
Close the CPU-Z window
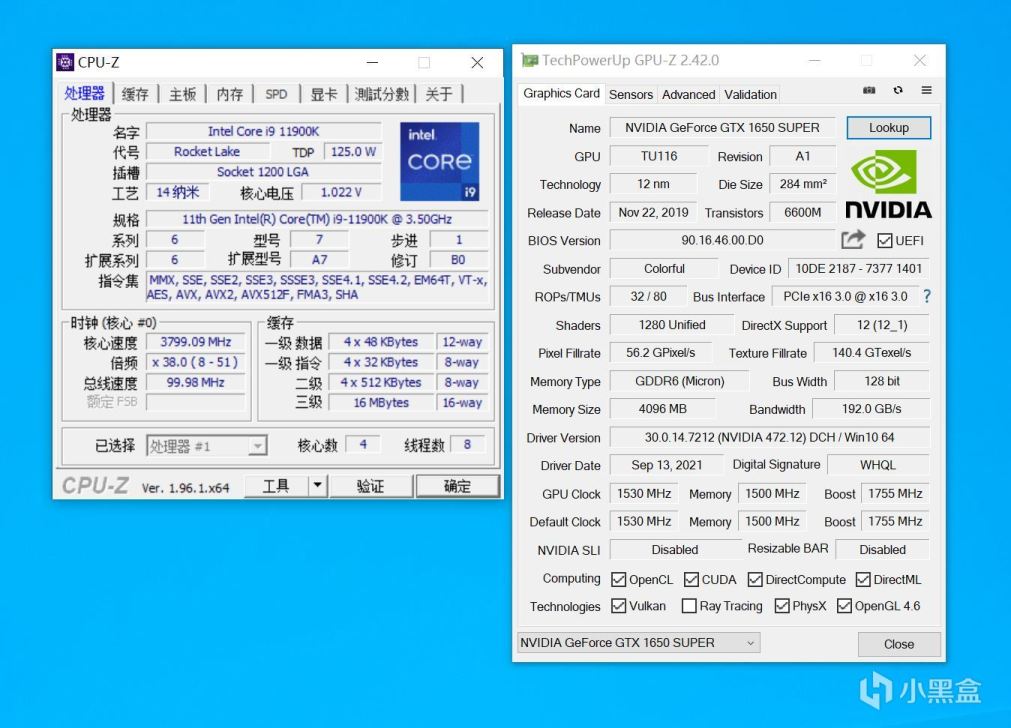(477, 63)
